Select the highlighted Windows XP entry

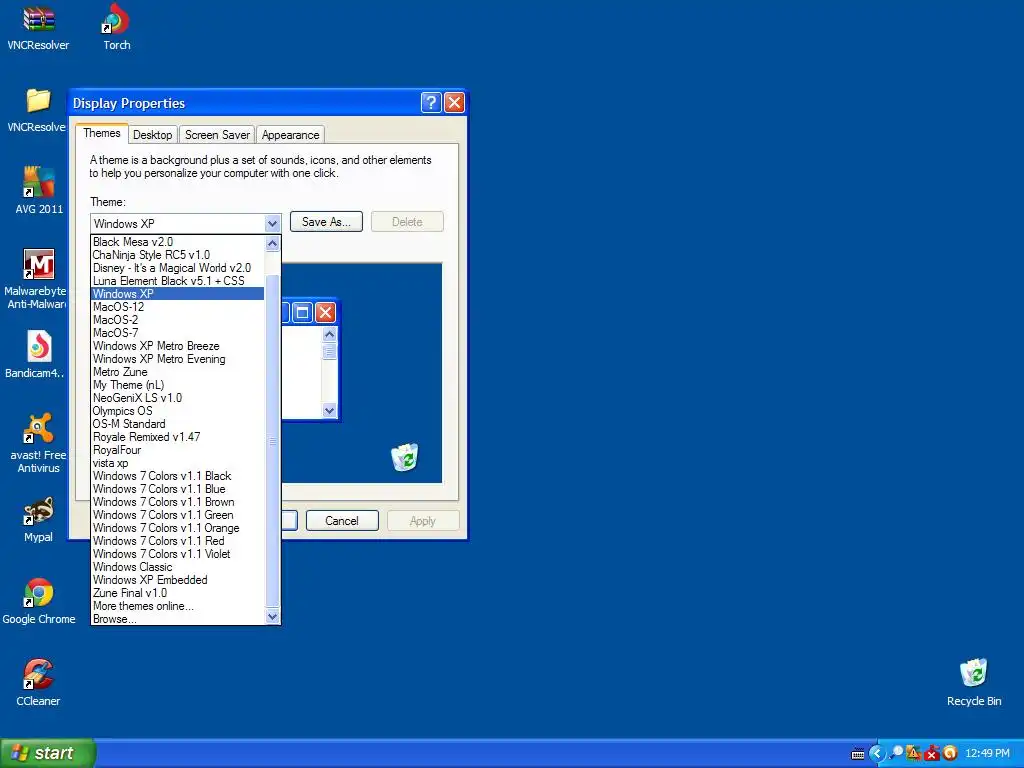pyautogui.click(x=178, y=294)
